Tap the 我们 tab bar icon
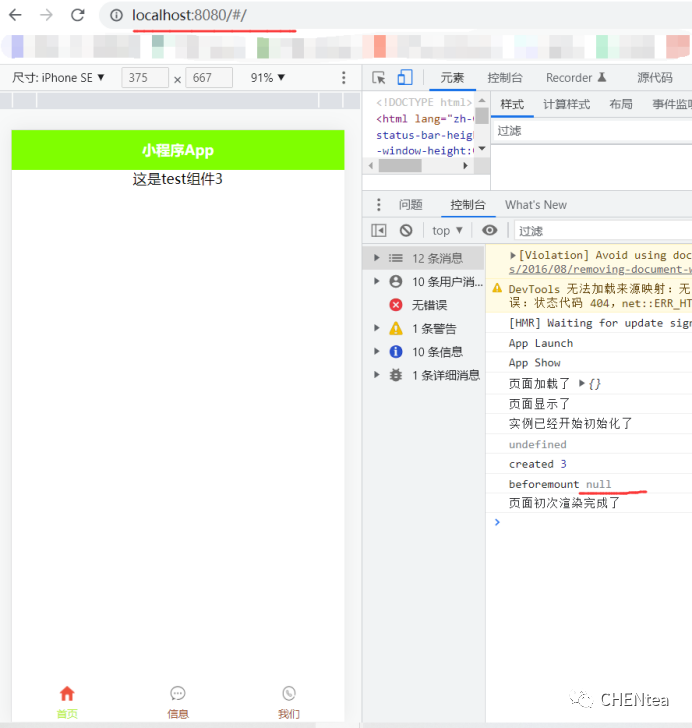Screen dimensions: 692x728 pyautogui.click(x=288, y=694)
